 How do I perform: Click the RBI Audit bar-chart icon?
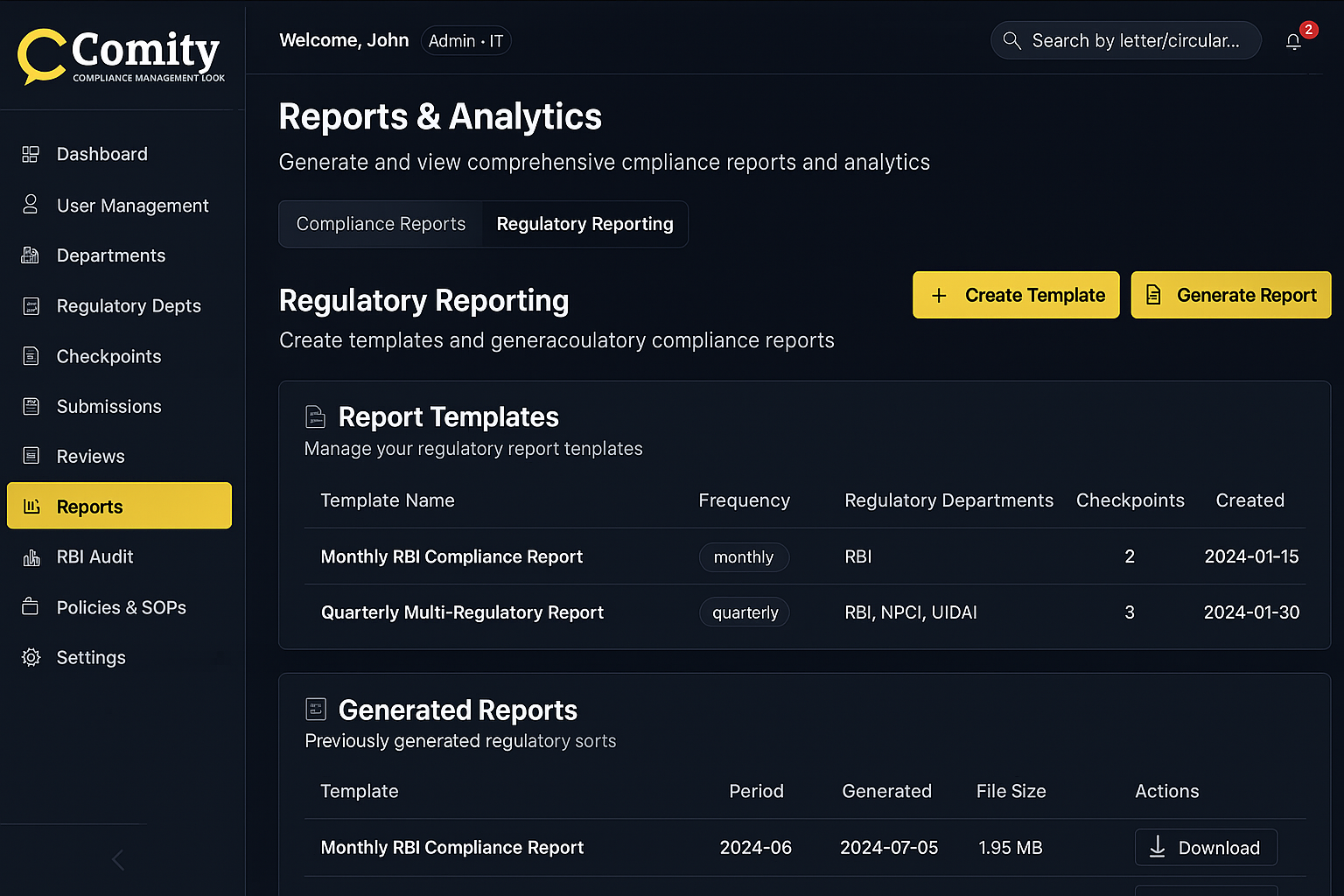pyautogui.click(x=31, y=557)
